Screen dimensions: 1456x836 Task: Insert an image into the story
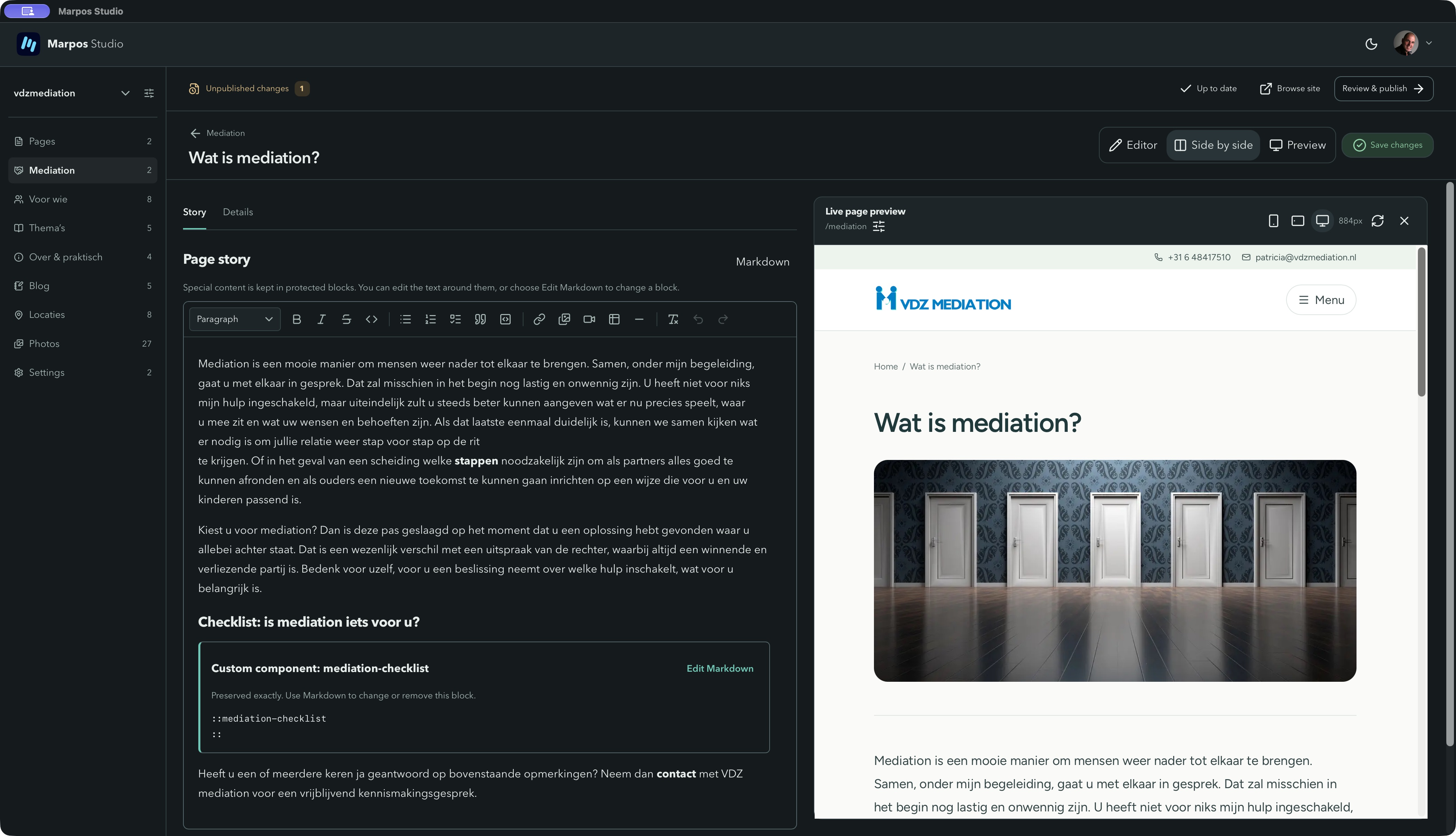tap(564, 319)
